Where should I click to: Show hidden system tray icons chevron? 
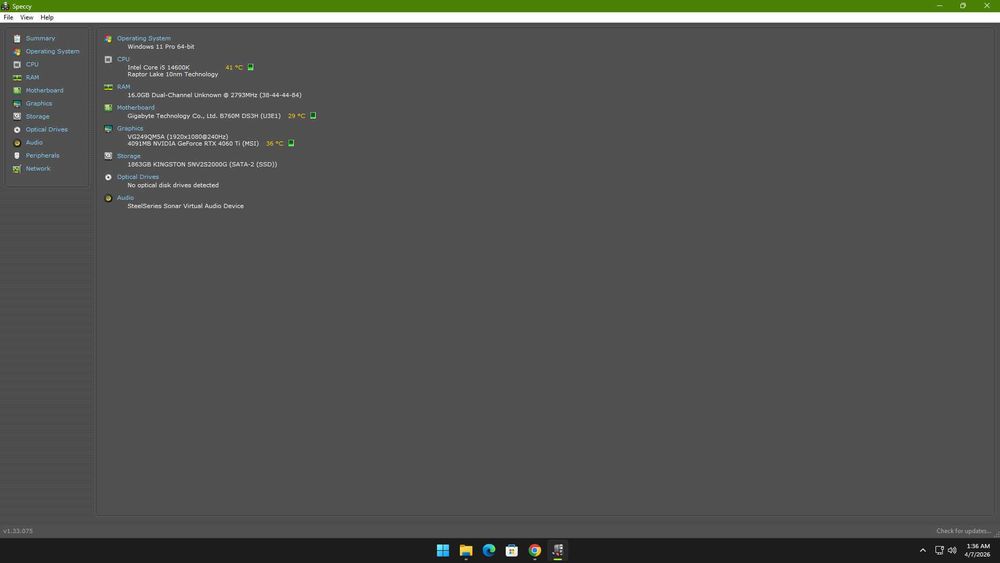pyautogui.click(x=922, y=550)
